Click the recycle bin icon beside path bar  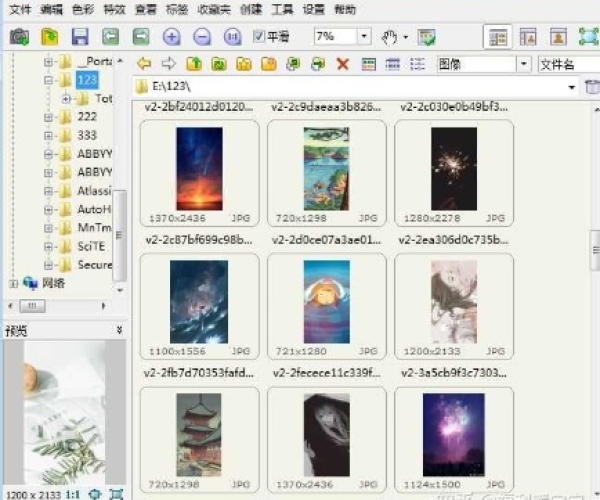(x=592, y=87)
